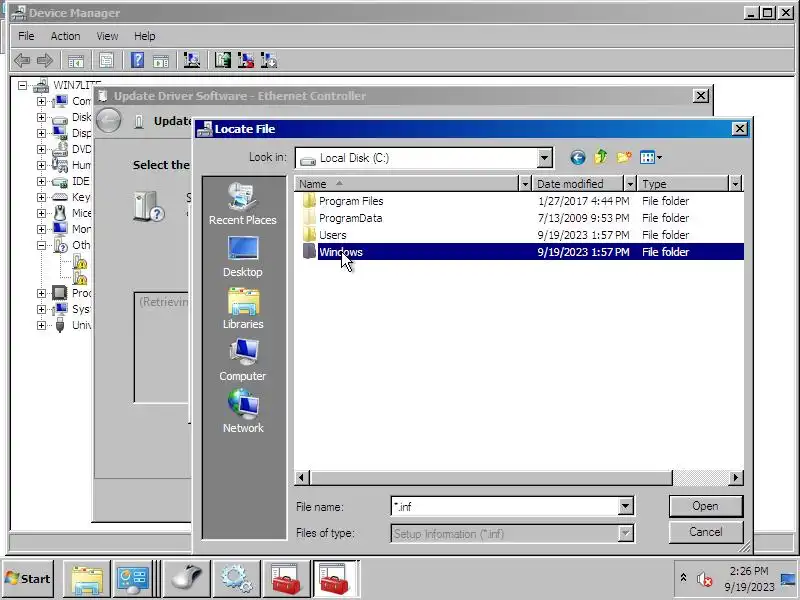The width and height of the screenshot is (800, 600).
Task: Click Forward arrow in Device Manager toolbar
Action: tap(44, 61)
